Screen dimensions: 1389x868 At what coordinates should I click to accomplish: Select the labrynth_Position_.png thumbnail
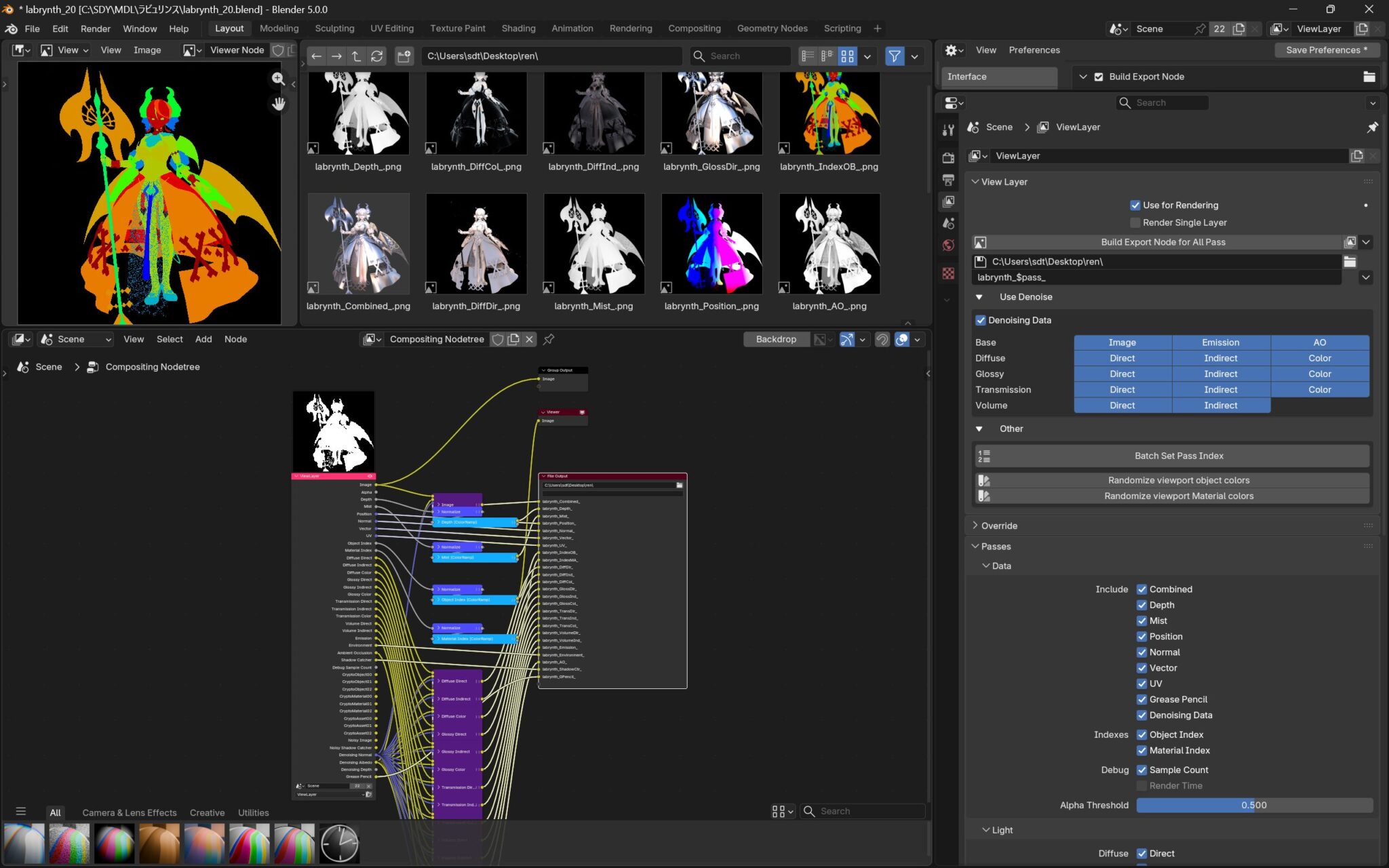coord(711,244)
